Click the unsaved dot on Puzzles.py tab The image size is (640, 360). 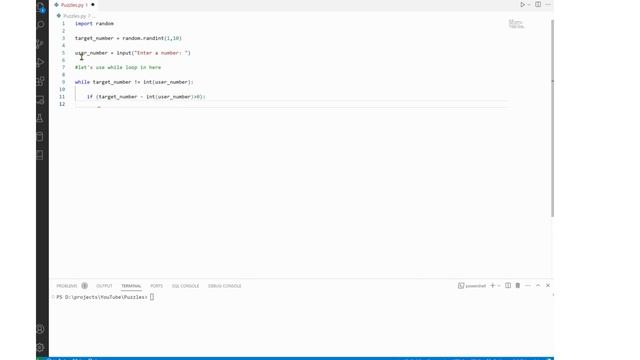click(x=93, y=5)
